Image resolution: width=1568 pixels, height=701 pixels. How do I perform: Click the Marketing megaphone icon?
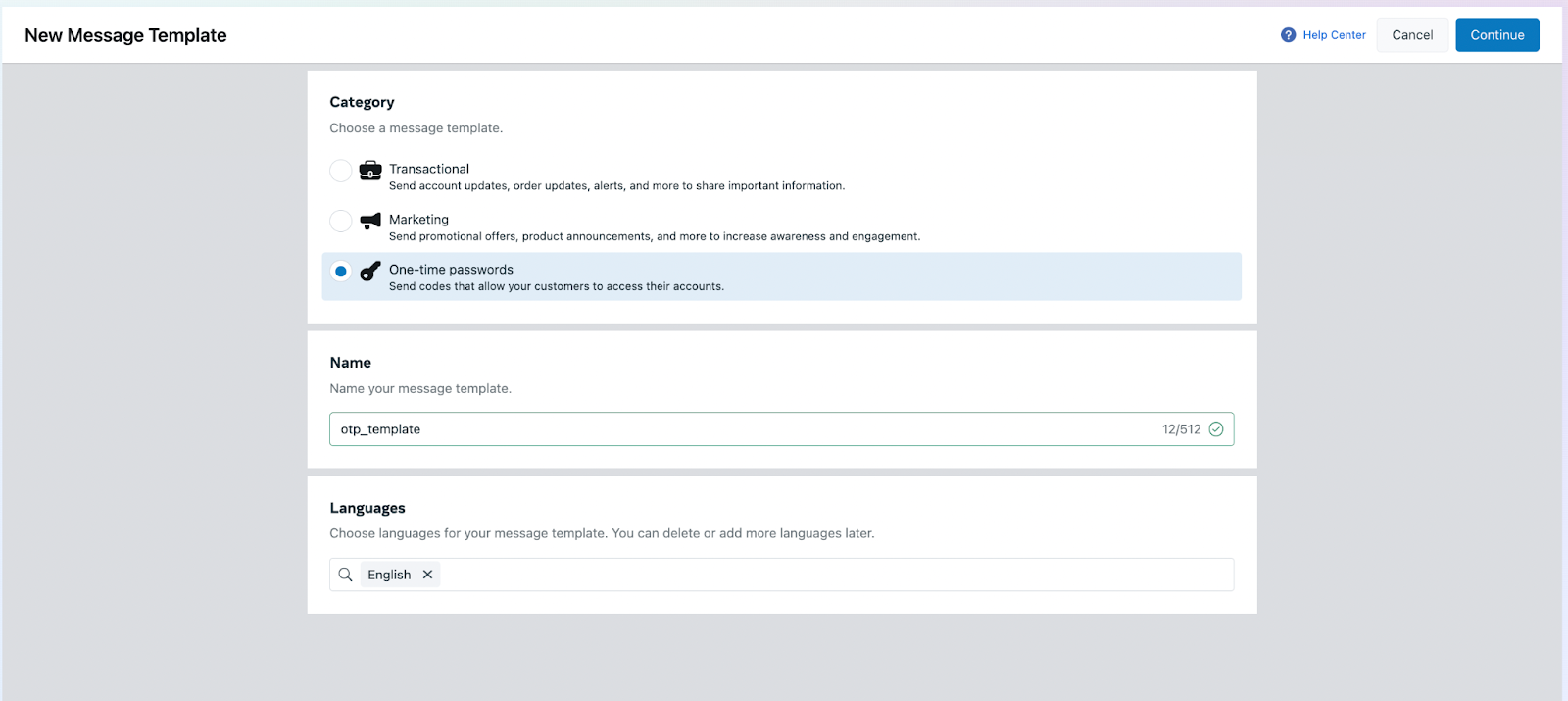tap(370, 221)
